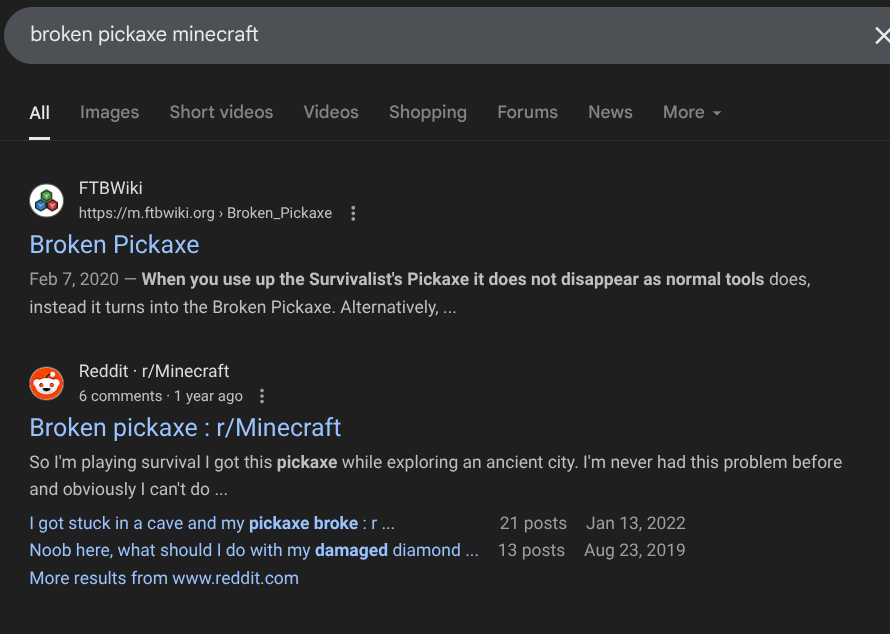Click the Reddit logo icon
Viewport: 890px width, 634px height.
pos(46,383)
